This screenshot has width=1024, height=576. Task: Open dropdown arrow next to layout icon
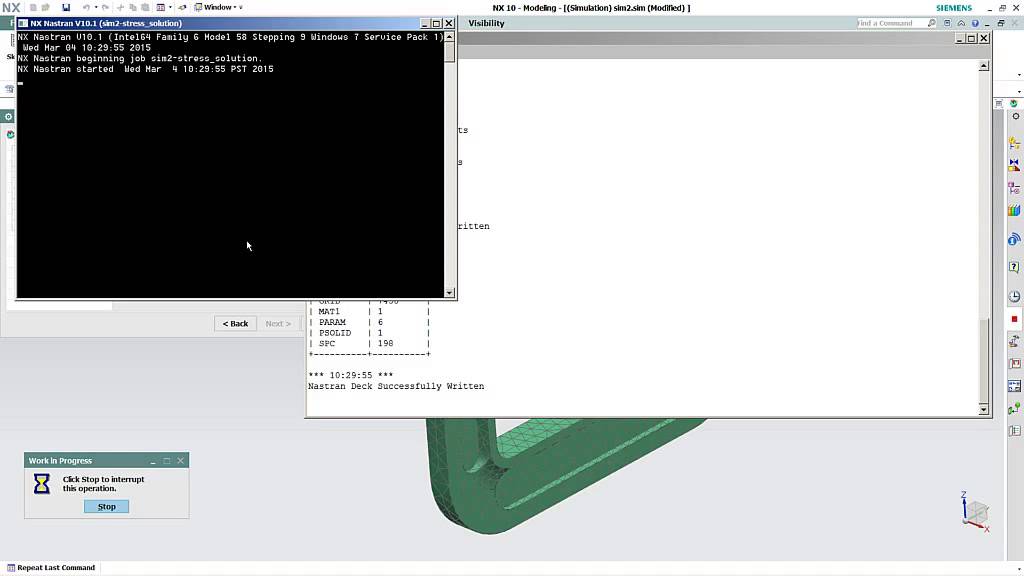pyautogui.click(x=170, y=8)
